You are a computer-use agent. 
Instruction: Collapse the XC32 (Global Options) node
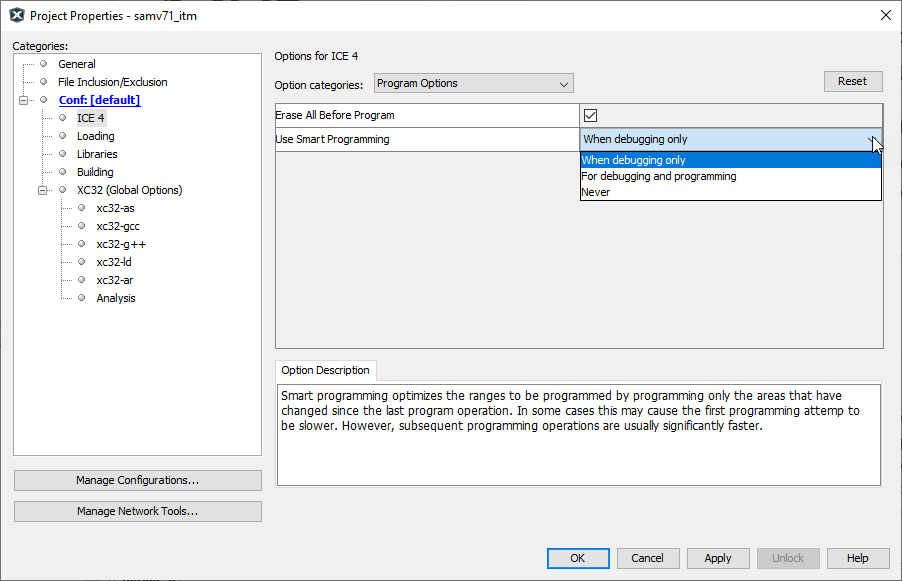(x=43, y=190)
